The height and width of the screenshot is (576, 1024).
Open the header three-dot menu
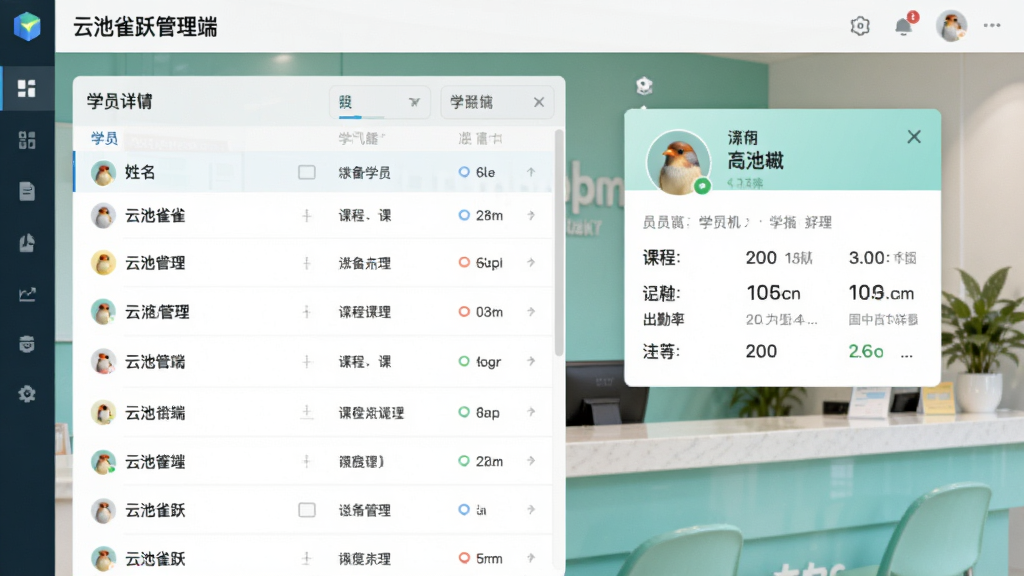[x=992, y=25]
